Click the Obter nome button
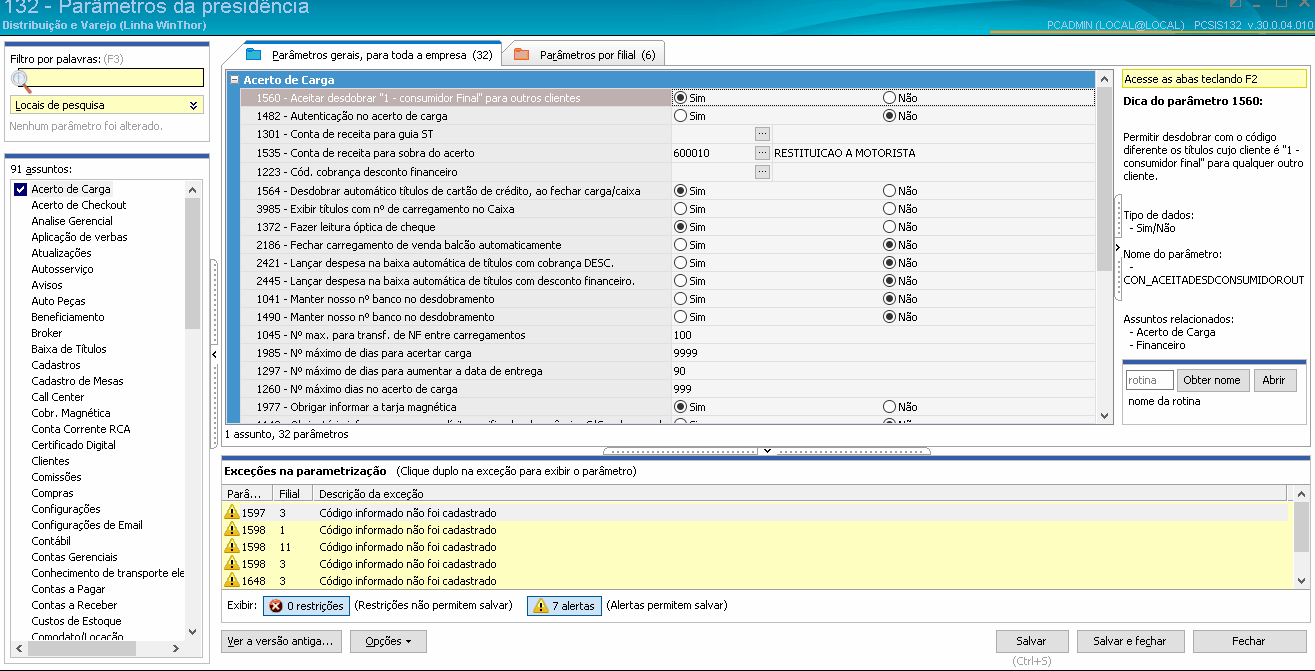This screenshot has height=671, width=1315. pos(1211,380)
